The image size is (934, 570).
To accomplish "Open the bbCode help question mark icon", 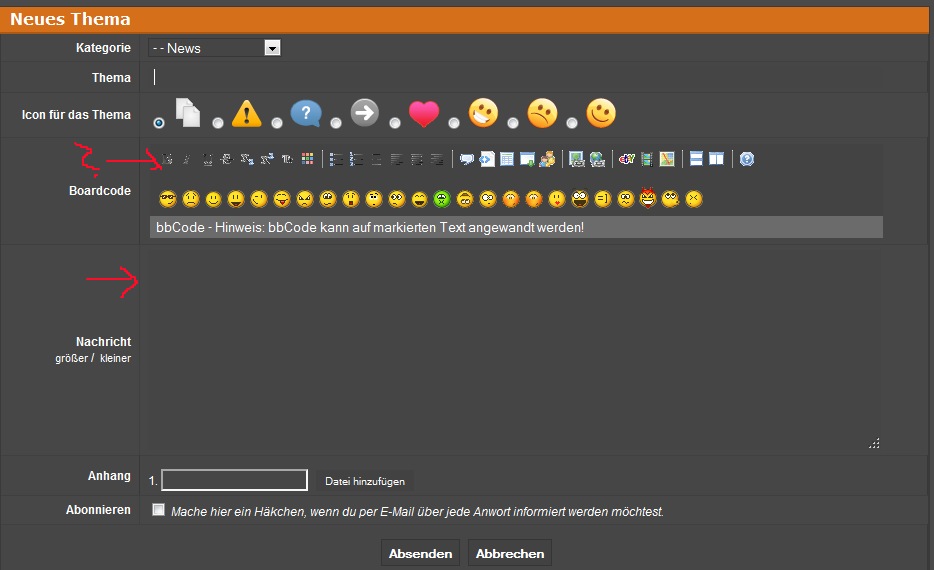I will click(747, 159).
